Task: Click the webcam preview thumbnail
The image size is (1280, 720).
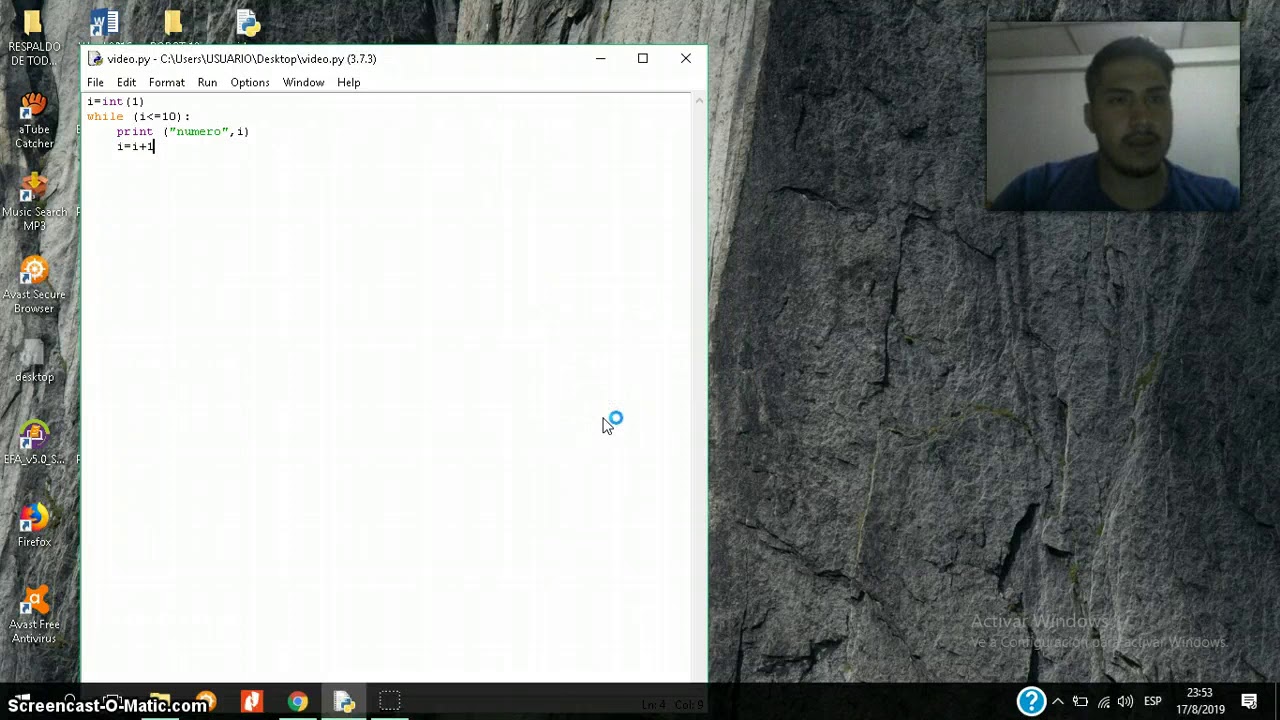Action: pyautogui.click(x=1113, y=116)
